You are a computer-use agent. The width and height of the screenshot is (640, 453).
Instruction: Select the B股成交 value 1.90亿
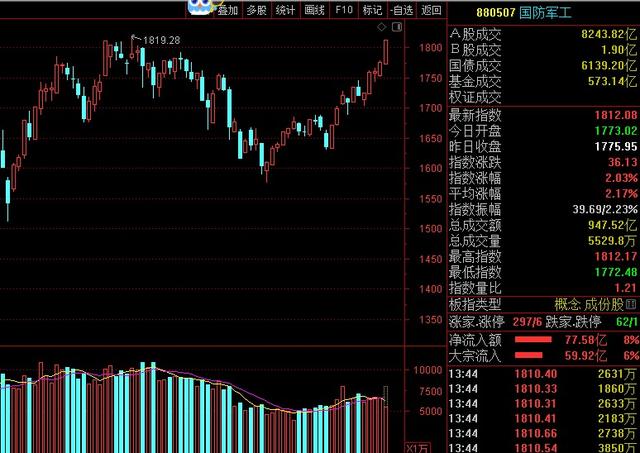[x=619, y=50]
